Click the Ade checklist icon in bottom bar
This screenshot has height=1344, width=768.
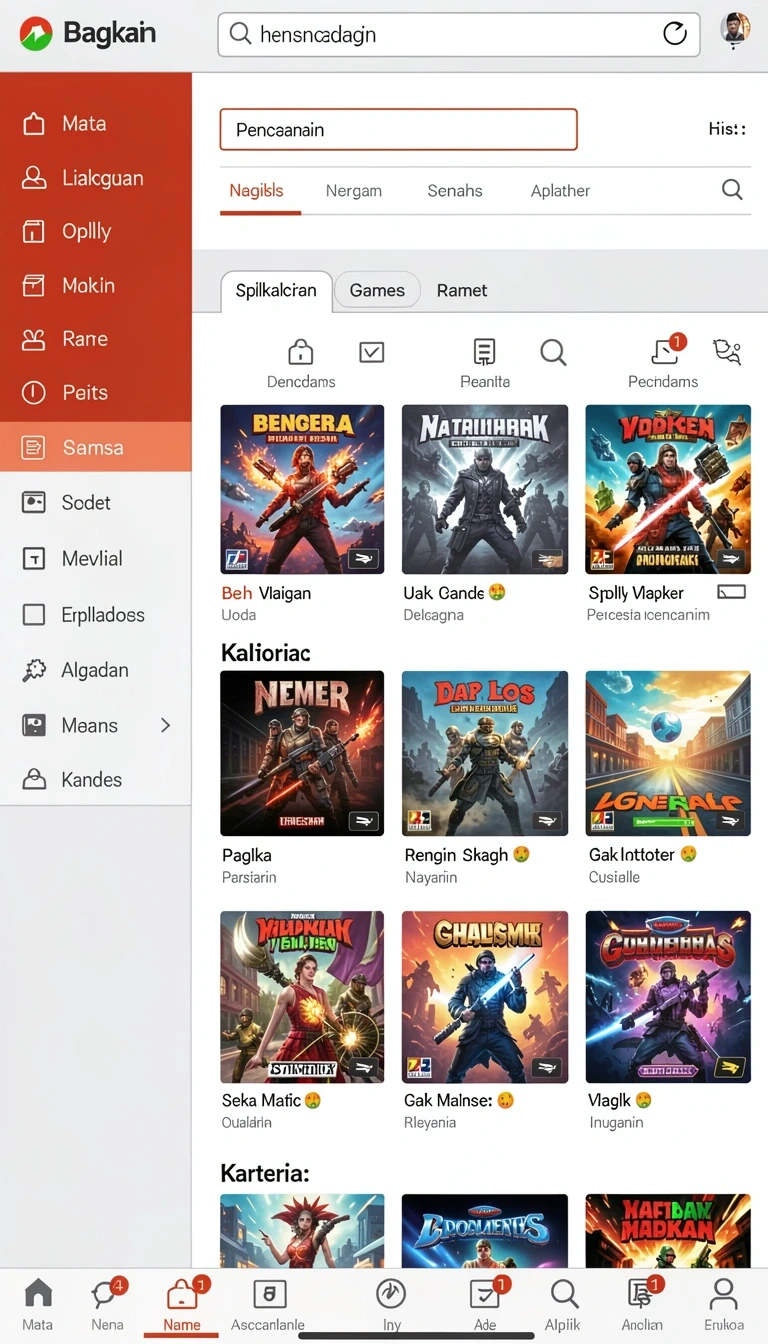485,1293
